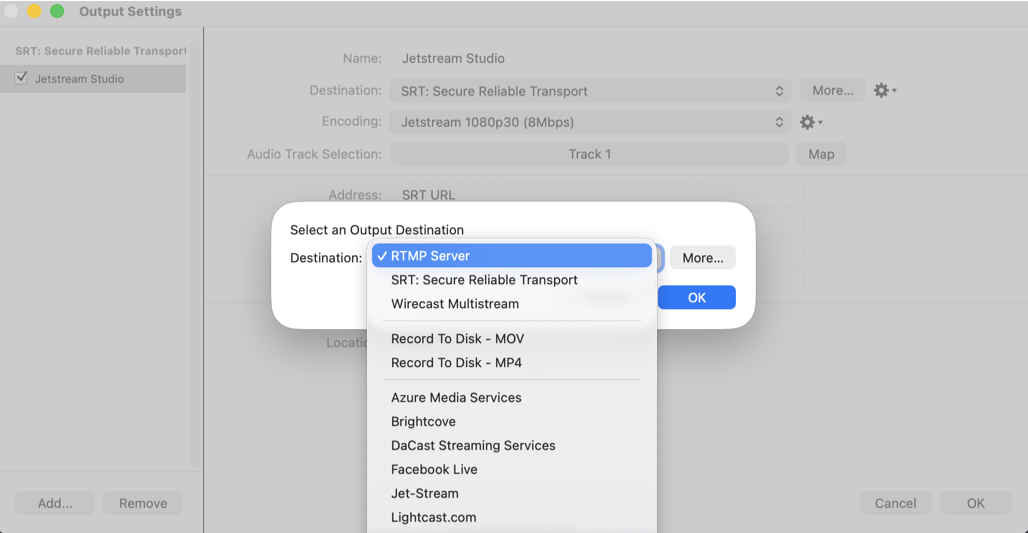Viewport: 1028px width, 533px height.
Task: Open the Encoding preset dropdown
Action: click(x=591, y=122)
